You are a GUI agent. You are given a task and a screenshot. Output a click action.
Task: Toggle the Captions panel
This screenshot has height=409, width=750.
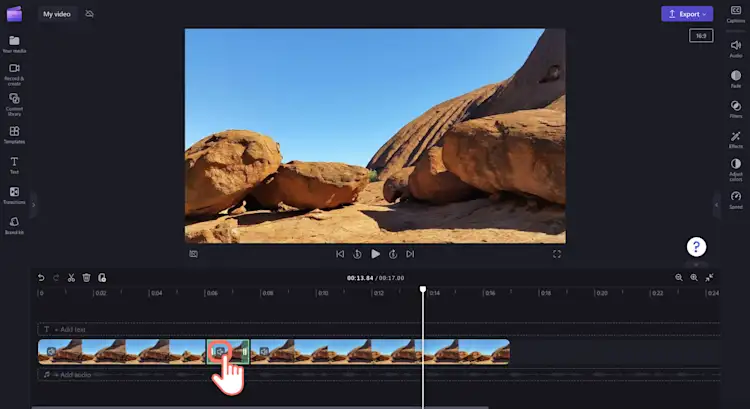pos(736,13)
